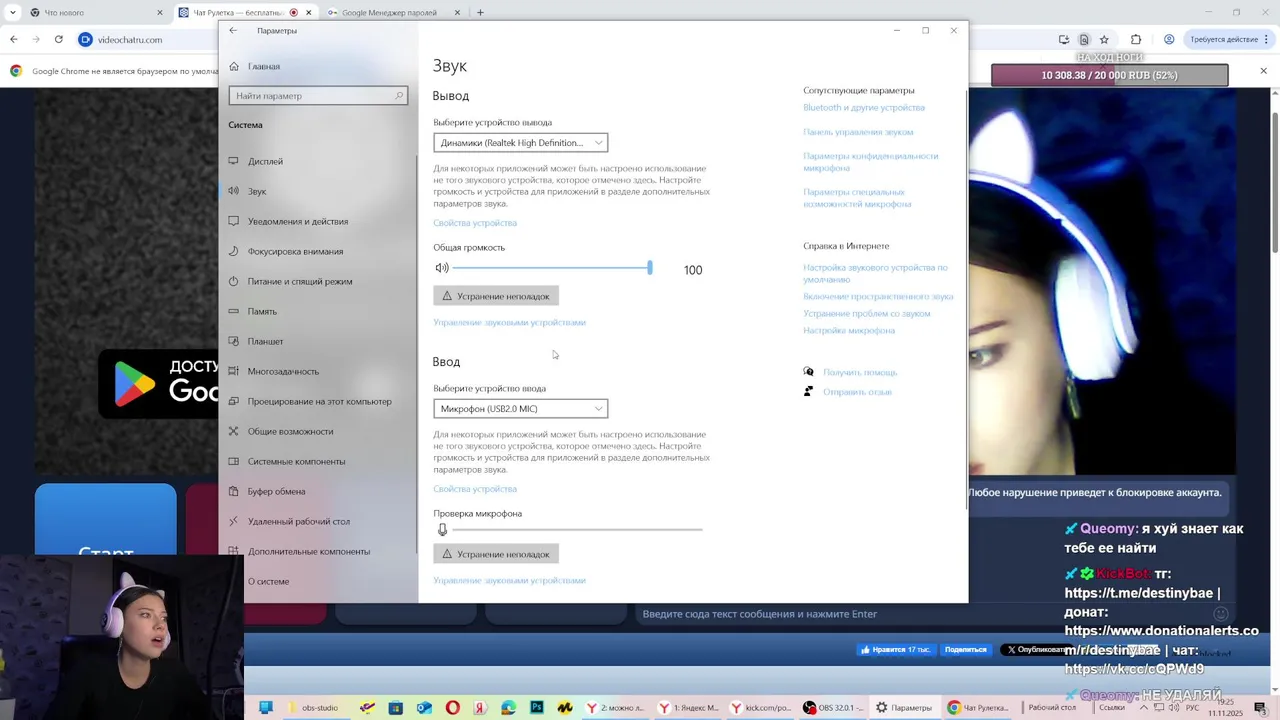This screenshot has width=1280, height=720.
Task: Open Настройка звукового устройства по умолчанию link
Action: 875,274
